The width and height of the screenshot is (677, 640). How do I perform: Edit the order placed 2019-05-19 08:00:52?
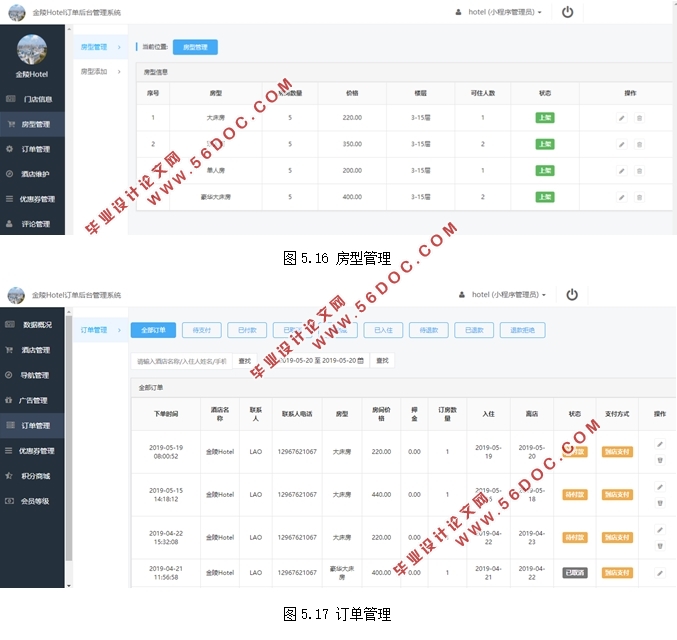[659, 444]
